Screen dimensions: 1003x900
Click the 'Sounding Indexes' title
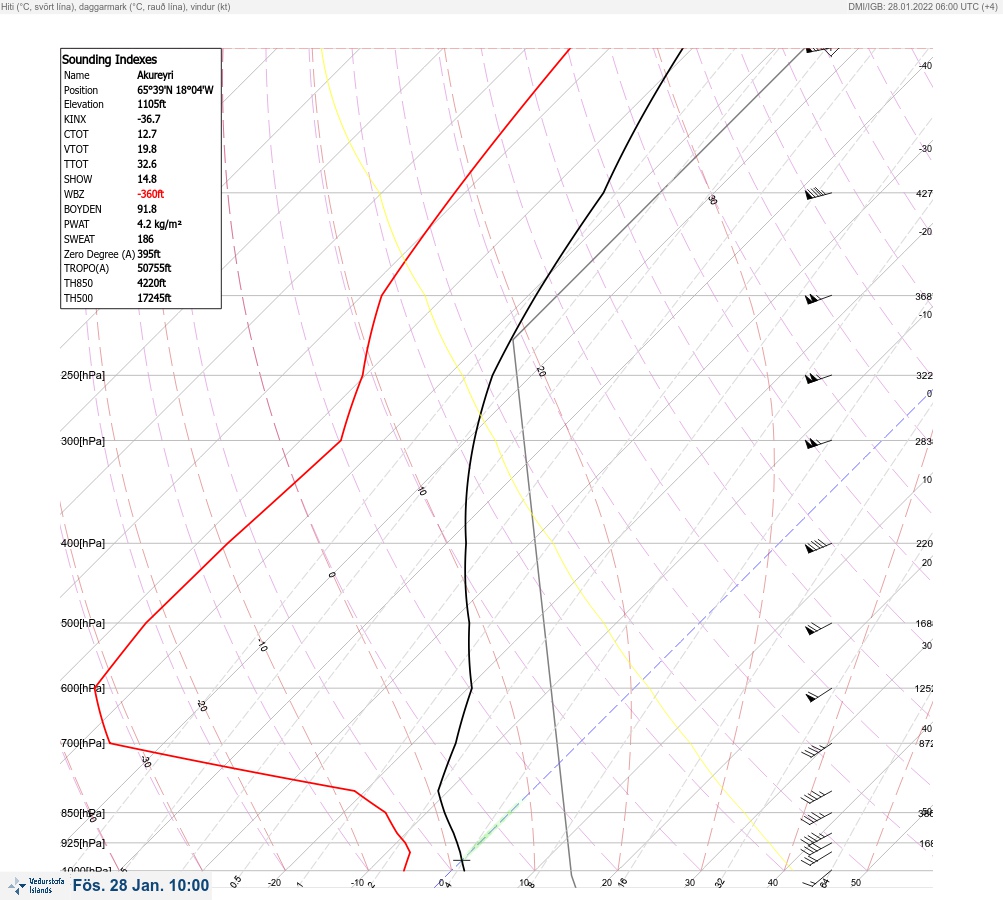pyautogui.click(x=109, y=59)
